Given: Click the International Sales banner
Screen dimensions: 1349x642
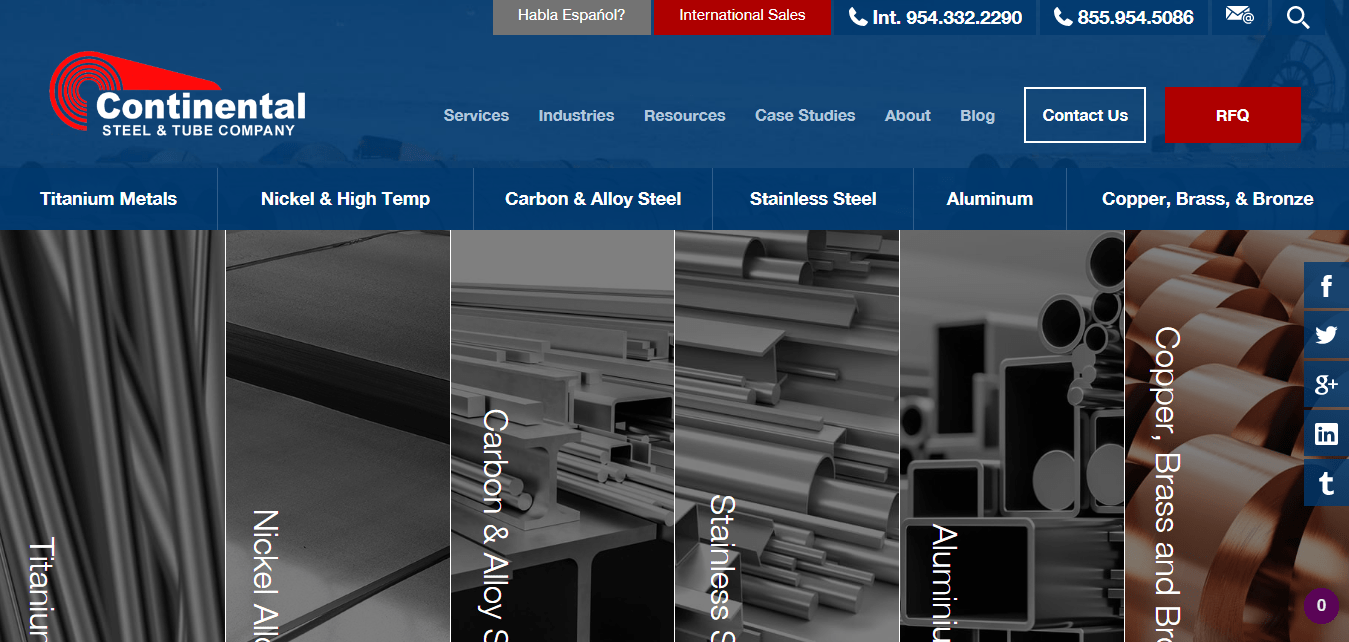Looking at the screenshot, I should (741, 15).
